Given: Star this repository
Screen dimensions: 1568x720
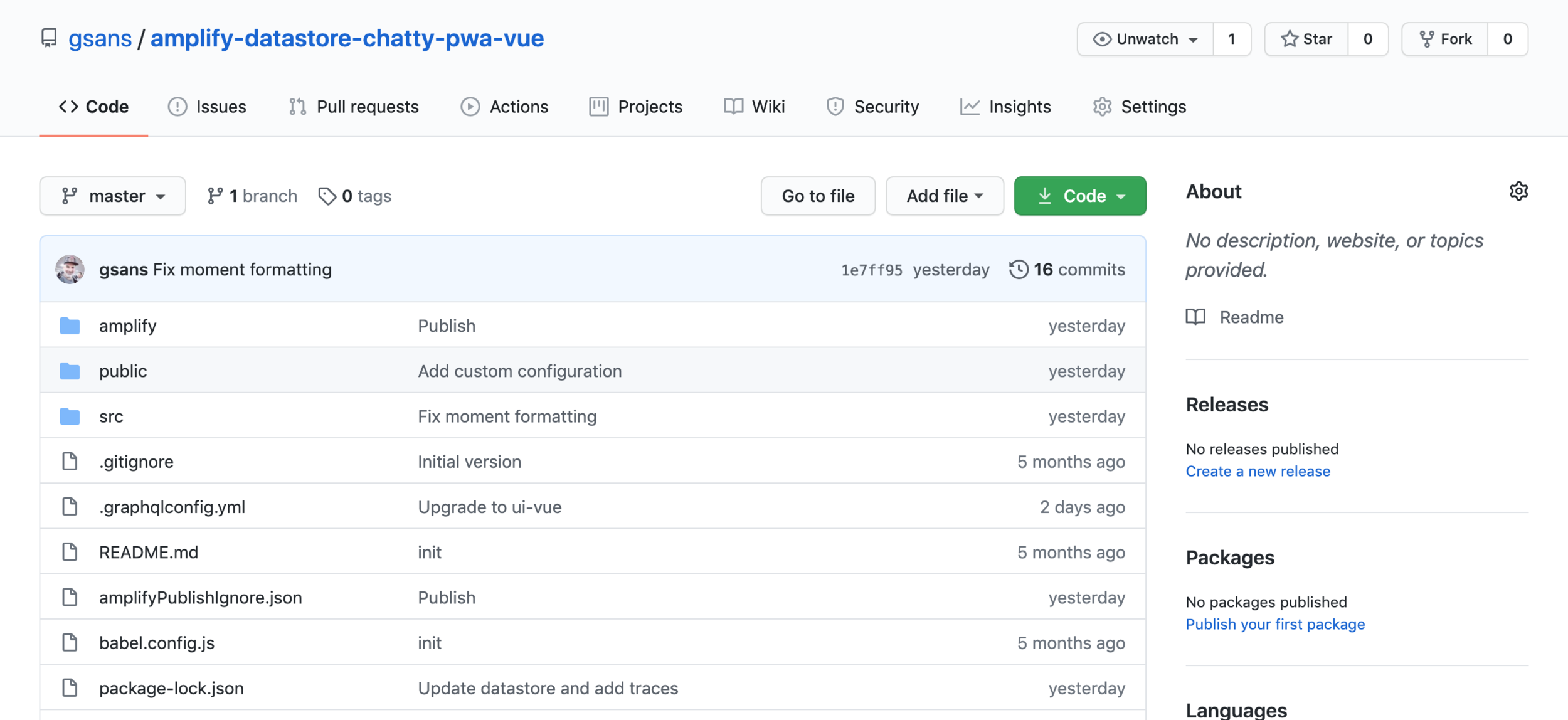Looking at the screenshot, I should [x=1306, y=39].
